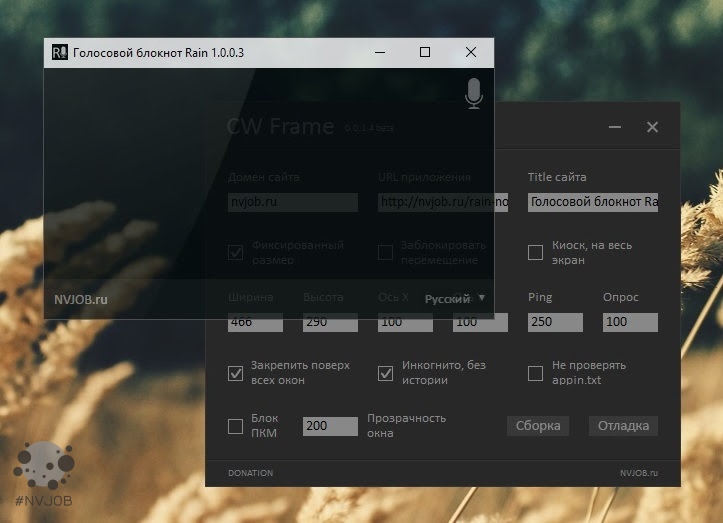Click the Отладка button
Viewport: 723px width, 523px height.
click(623, 426)
